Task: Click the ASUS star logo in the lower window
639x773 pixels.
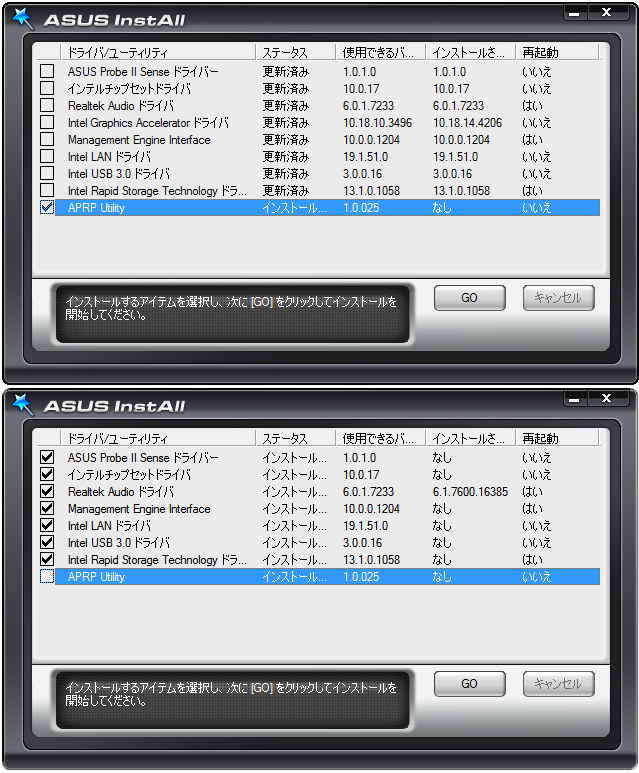Action: click(24, 404)
